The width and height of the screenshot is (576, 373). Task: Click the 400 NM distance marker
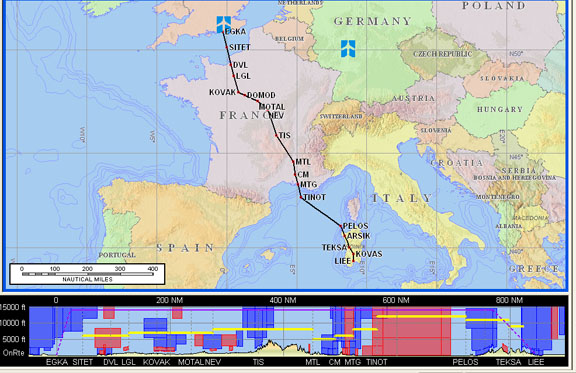(282, 300)
